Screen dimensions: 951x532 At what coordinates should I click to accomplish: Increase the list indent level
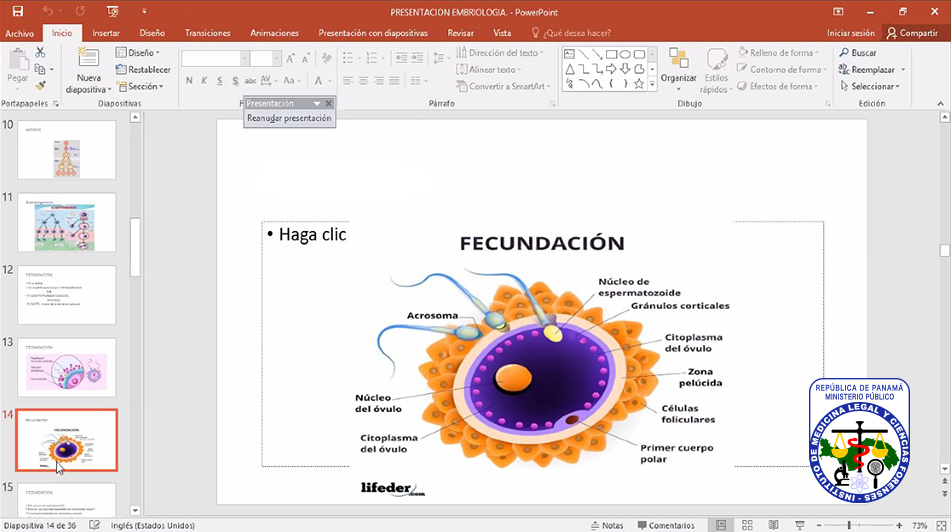(417, 58)
